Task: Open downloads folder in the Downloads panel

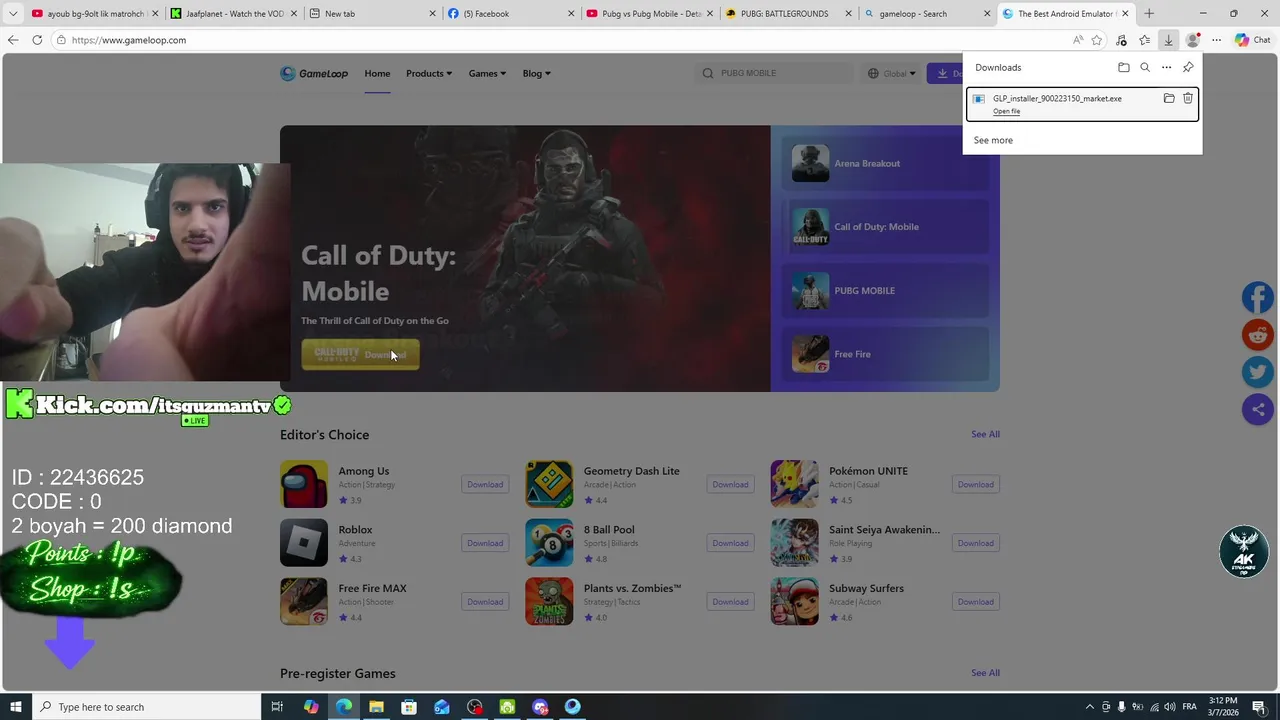Action: coord(1124,67)
